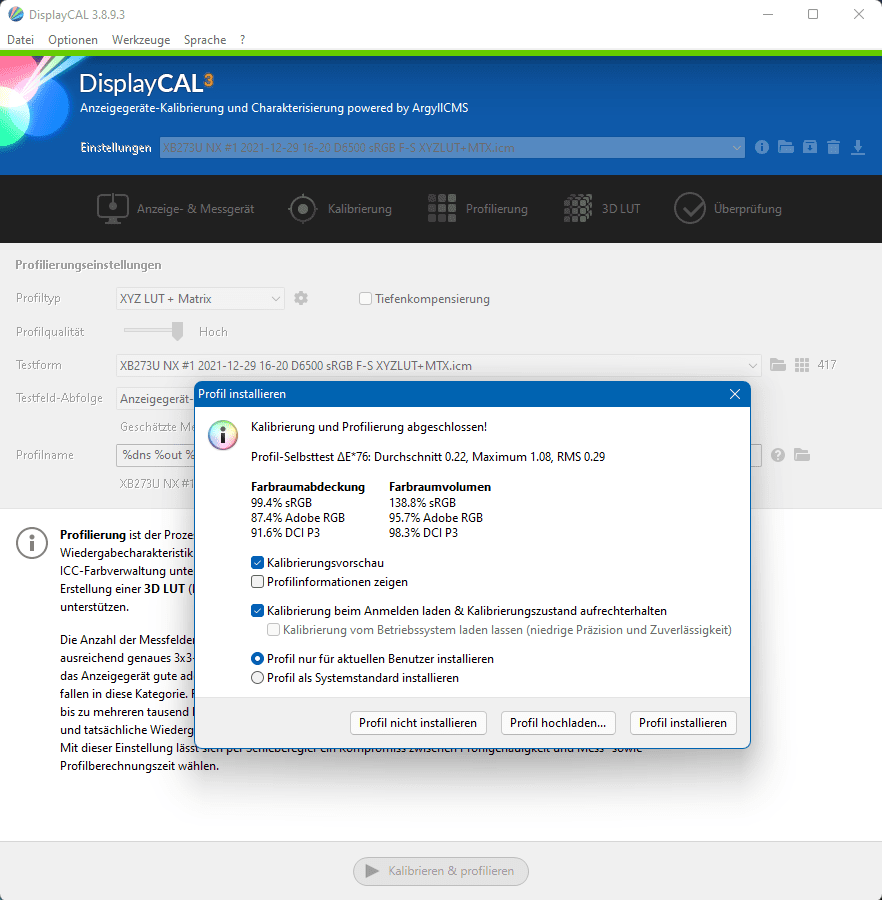Delete the settings file with trash icon

click(x=833, y=148)
